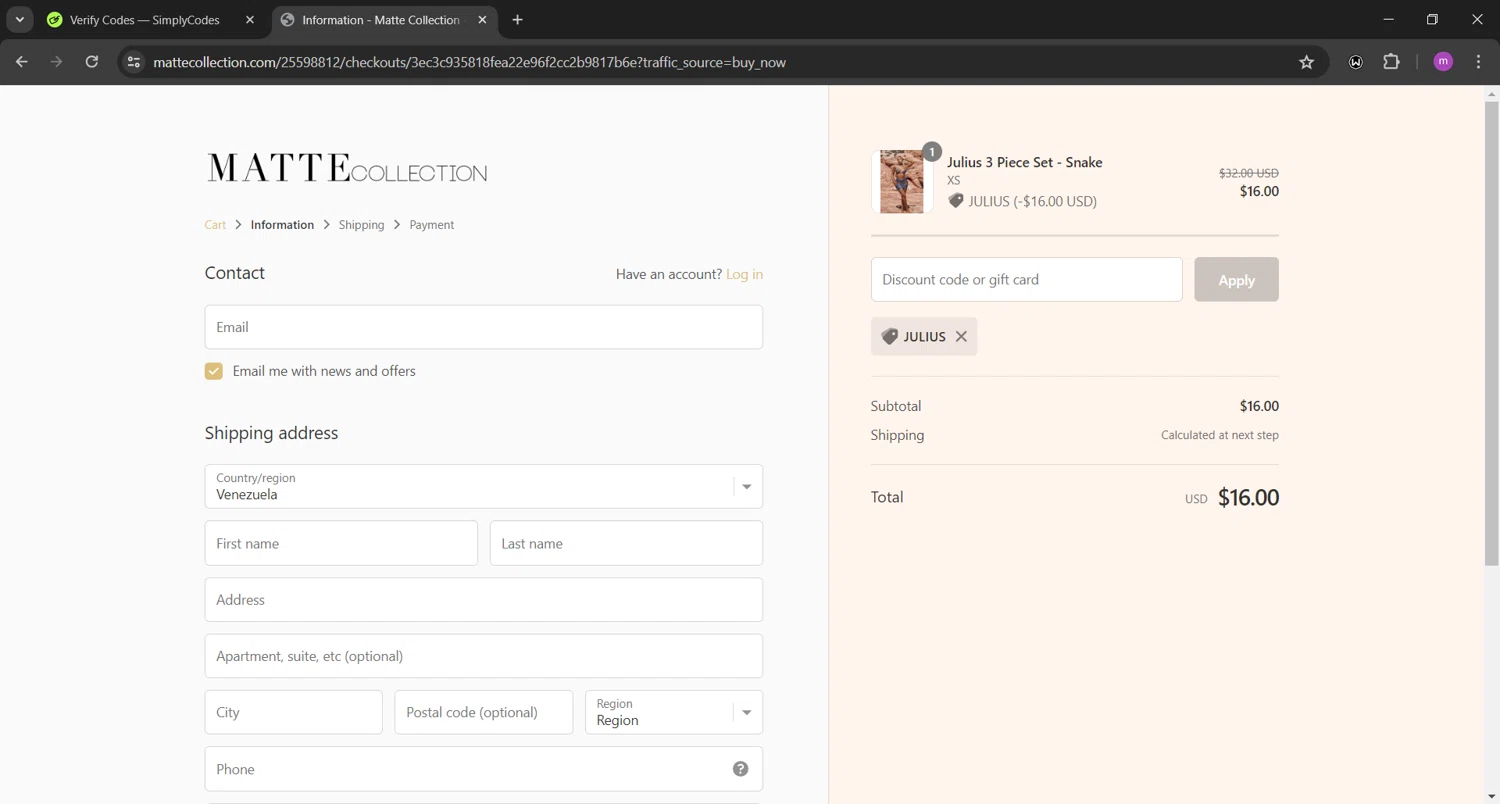Click the item quantity badge on thumbnail
Image resolution: width=1500 pixels, height=804 pixels.
tap(931, 152)
